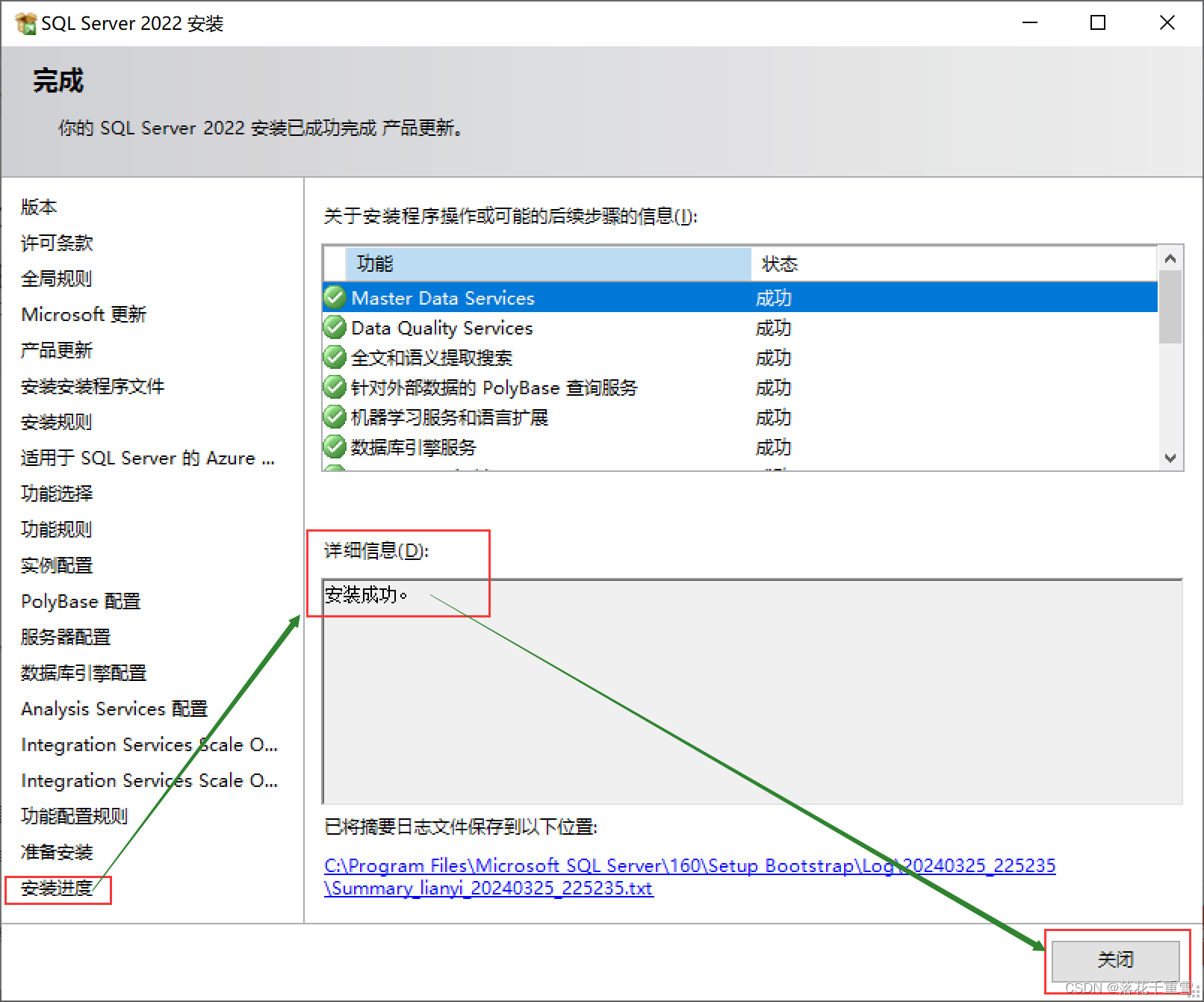Click the 功能配置规则 step
1204x1002 pixels.
click(x=75, y=816)
